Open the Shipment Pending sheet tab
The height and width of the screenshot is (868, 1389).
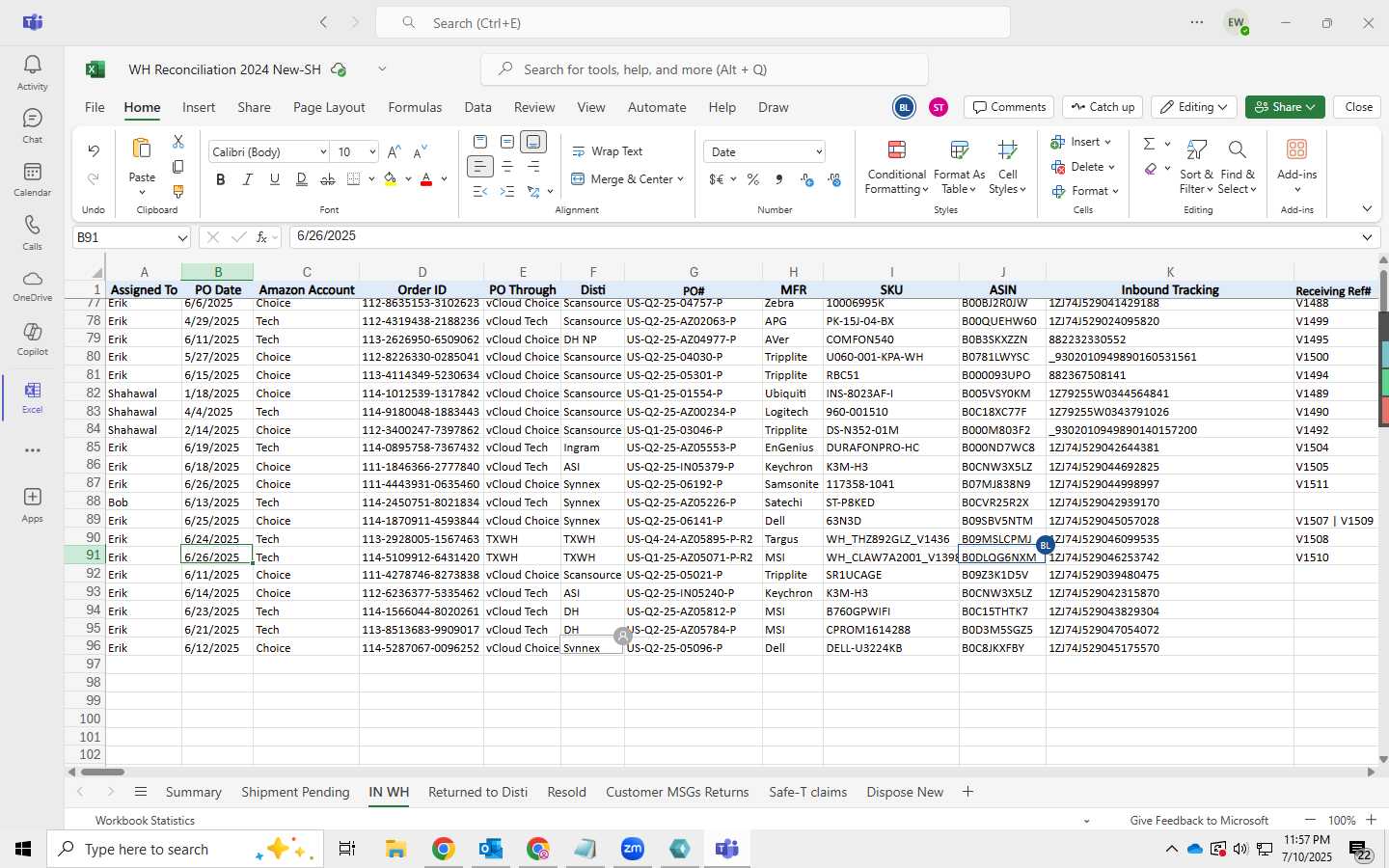(x=295, y=792)
